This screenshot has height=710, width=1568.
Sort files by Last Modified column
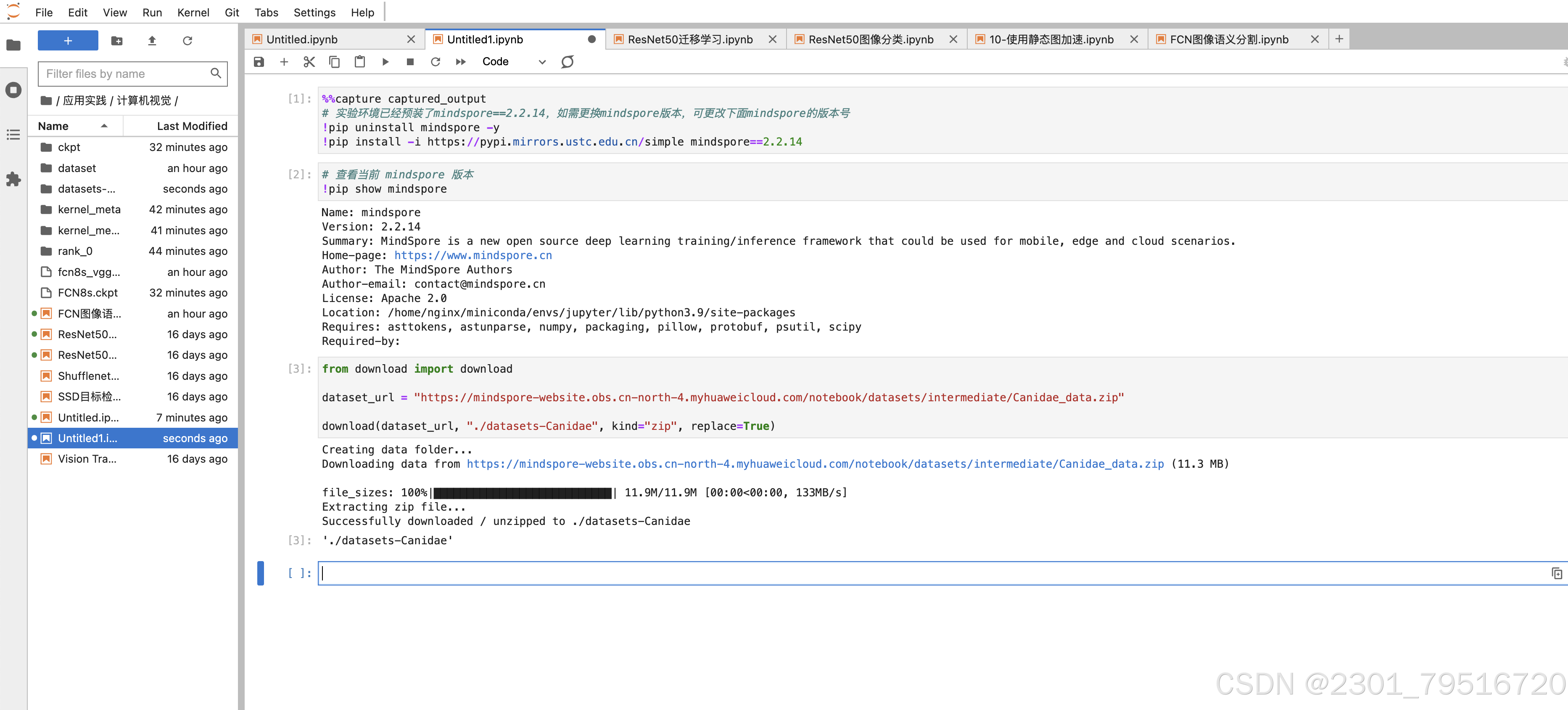tap(192, 126)
